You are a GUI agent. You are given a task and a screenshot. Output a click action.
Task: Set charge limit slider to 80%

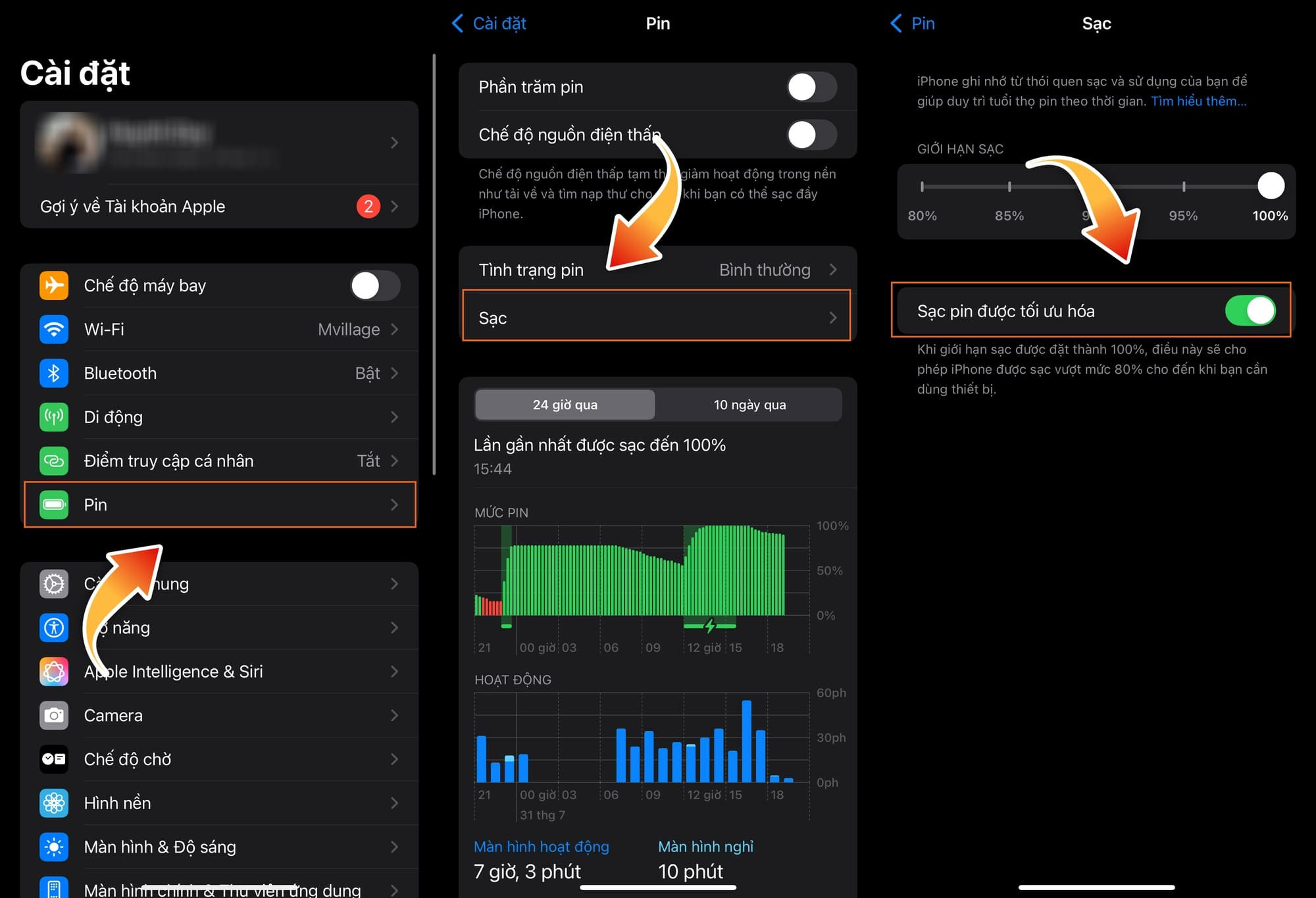tap(922, 187)
